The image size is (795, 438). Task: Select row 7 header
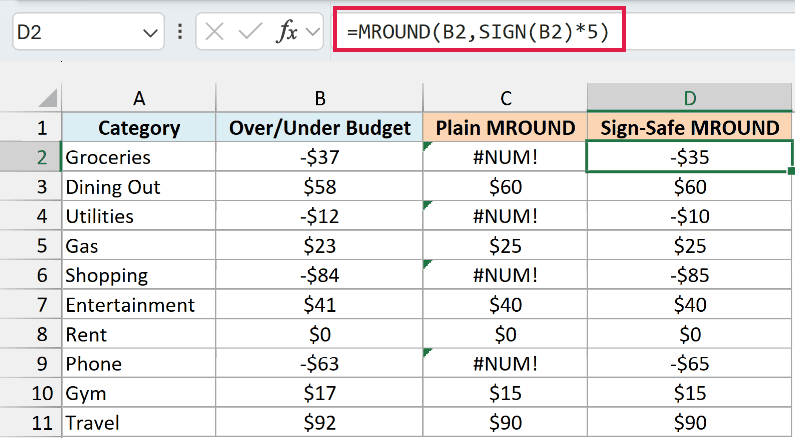click(x=30, y=305)
